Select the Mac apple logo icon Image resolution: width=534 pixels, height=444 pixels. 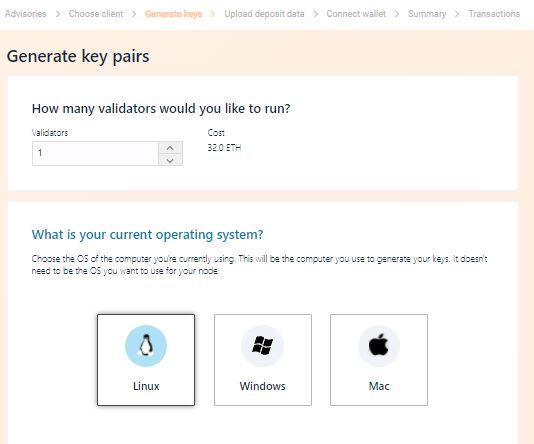click(379, 346)
